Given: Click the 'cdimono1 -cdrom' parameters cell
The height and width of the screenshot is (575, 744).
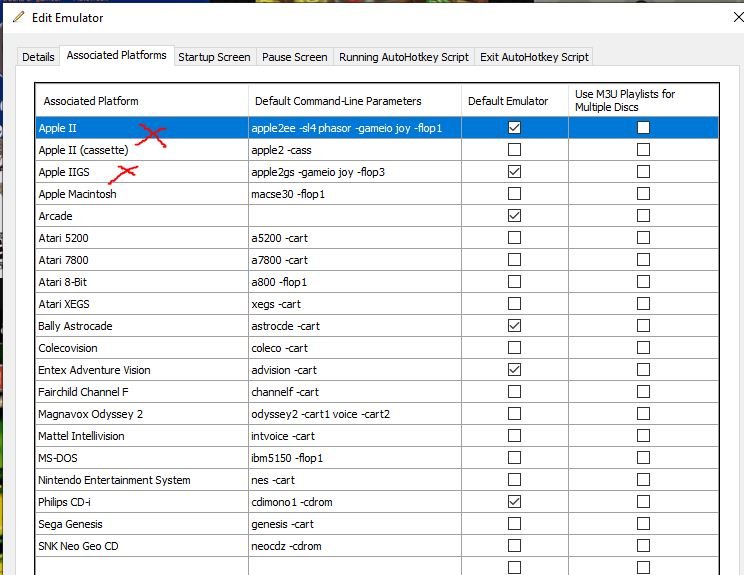Looking at the screenshot, I should tap(354, 502).
